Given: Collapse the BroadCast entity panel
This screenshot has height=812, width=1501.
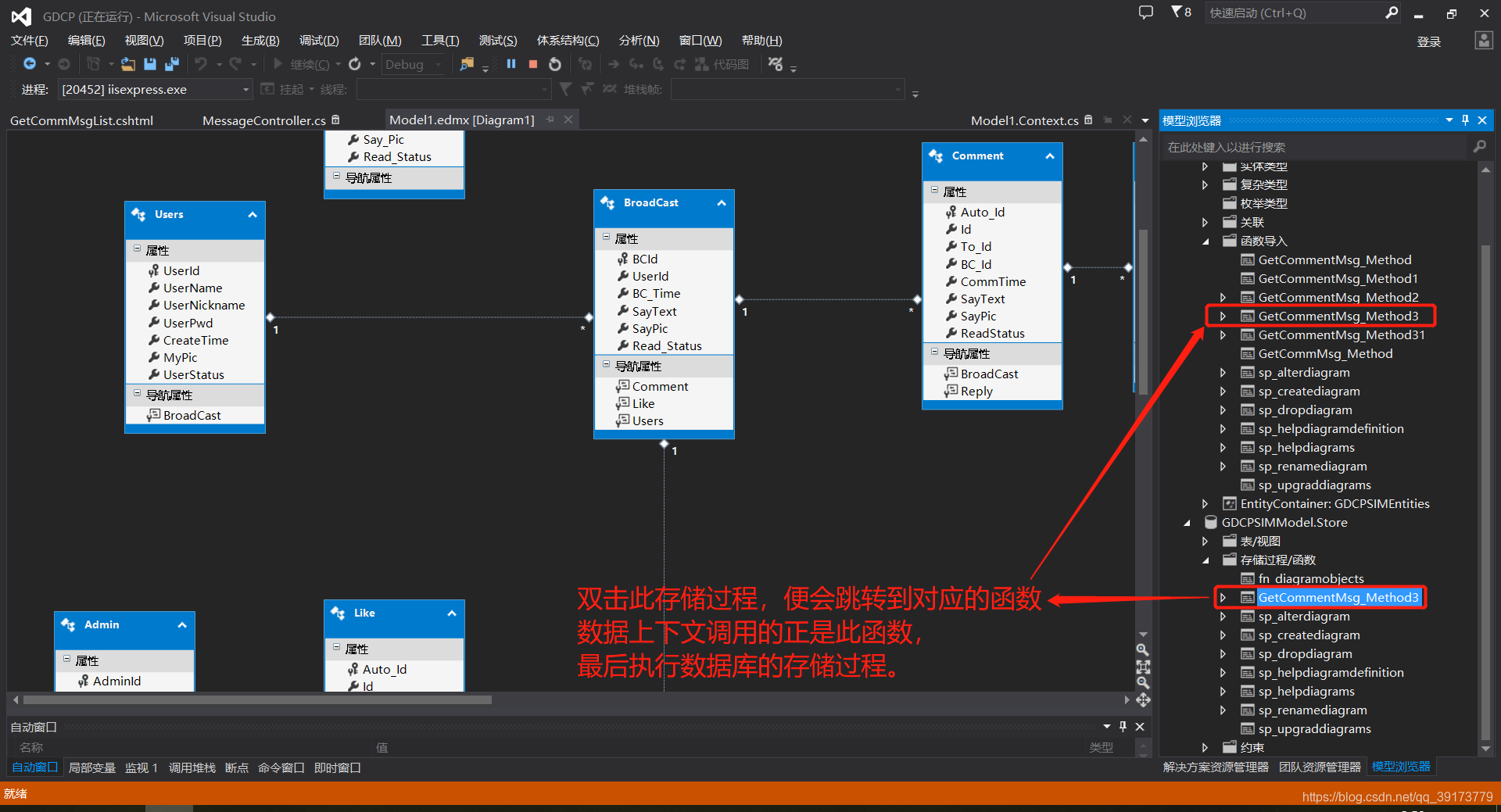Looking at the screenshot, I should click(x=720, y=202).
